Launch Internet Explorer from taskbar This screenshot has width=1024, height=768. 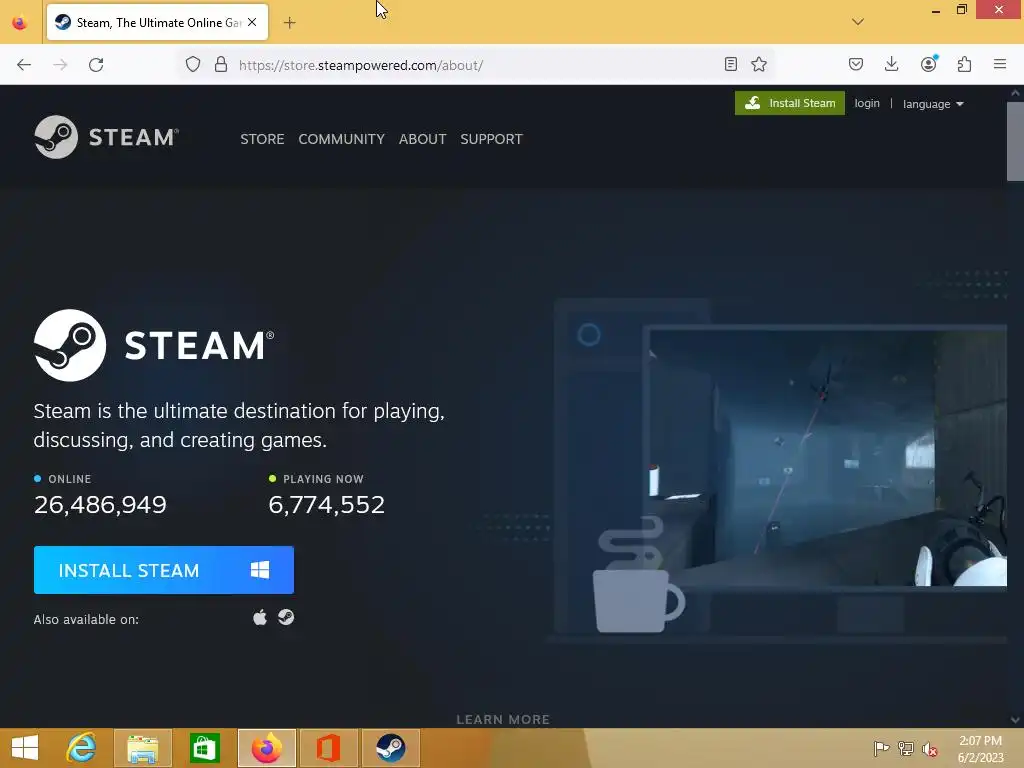coord(82,748)
